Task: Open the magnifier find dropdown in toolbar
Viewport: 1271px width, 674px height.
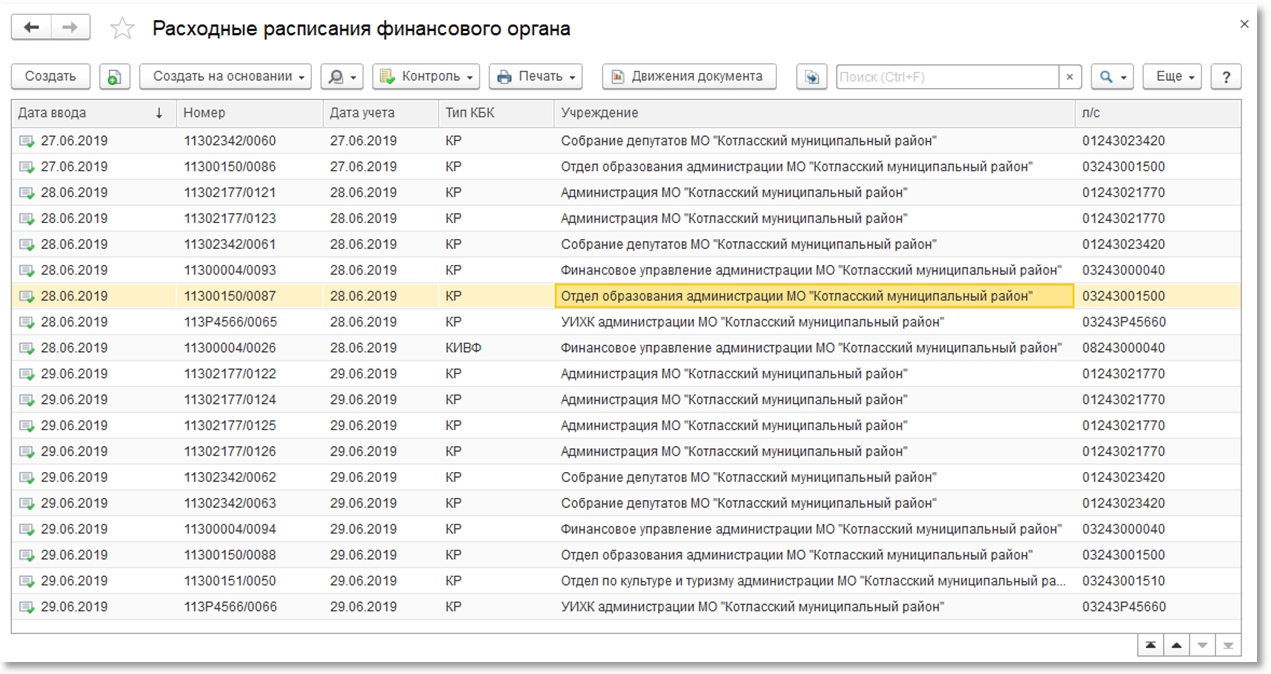Action: [x=342, y=77]
